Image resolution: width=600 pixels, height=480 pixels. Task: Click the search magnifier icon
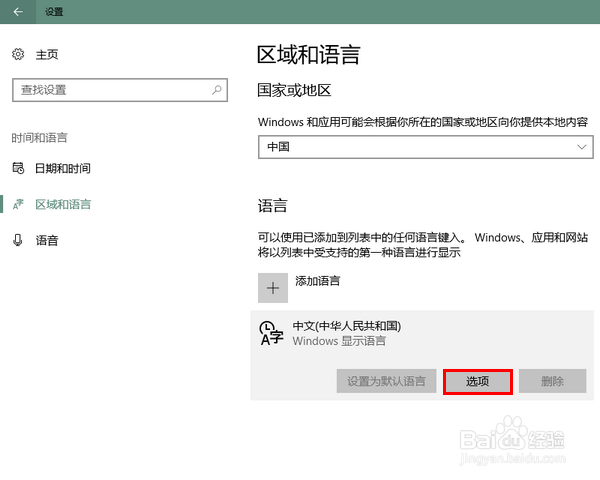pos(217,90)
